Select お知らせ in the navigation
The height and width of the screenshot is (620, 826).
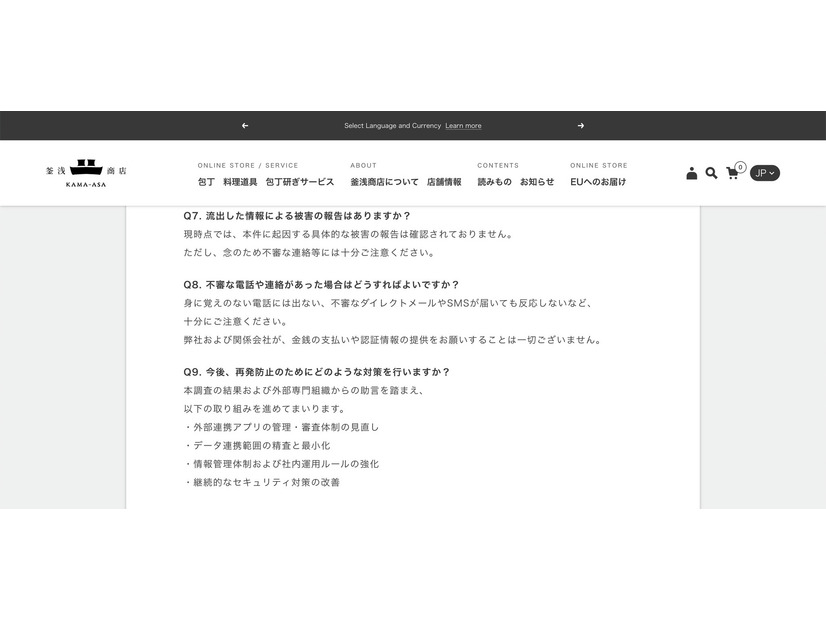pos(536,181)
